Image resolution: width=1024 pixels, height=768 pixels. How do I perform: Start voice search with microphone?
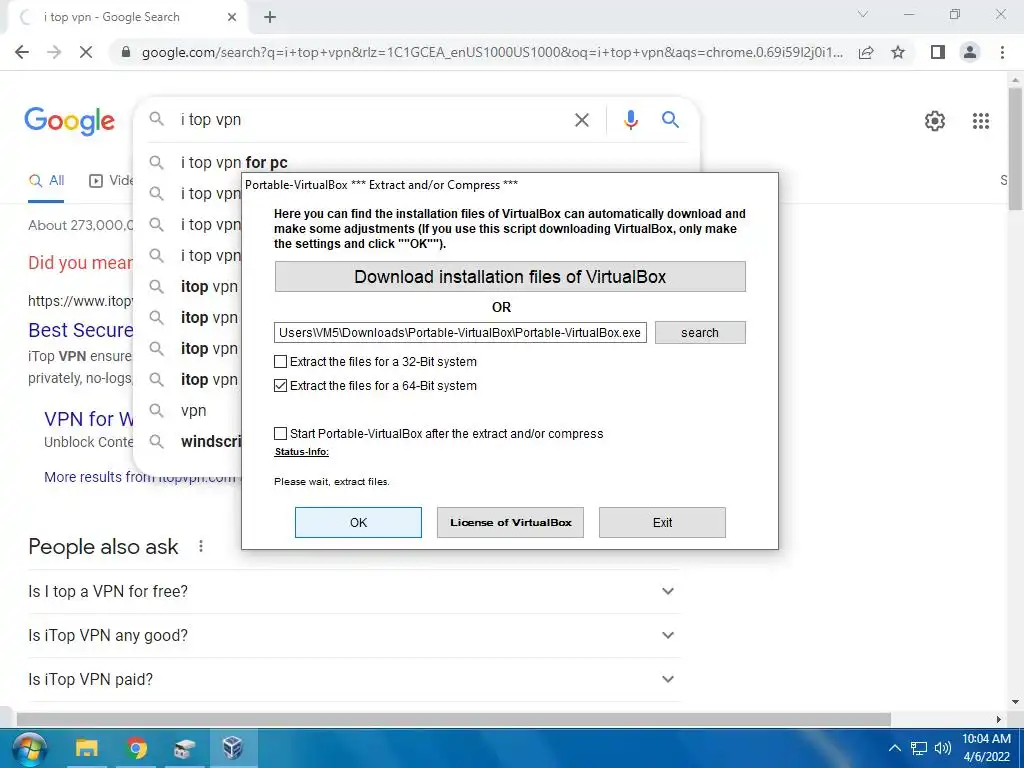point(630,120)
